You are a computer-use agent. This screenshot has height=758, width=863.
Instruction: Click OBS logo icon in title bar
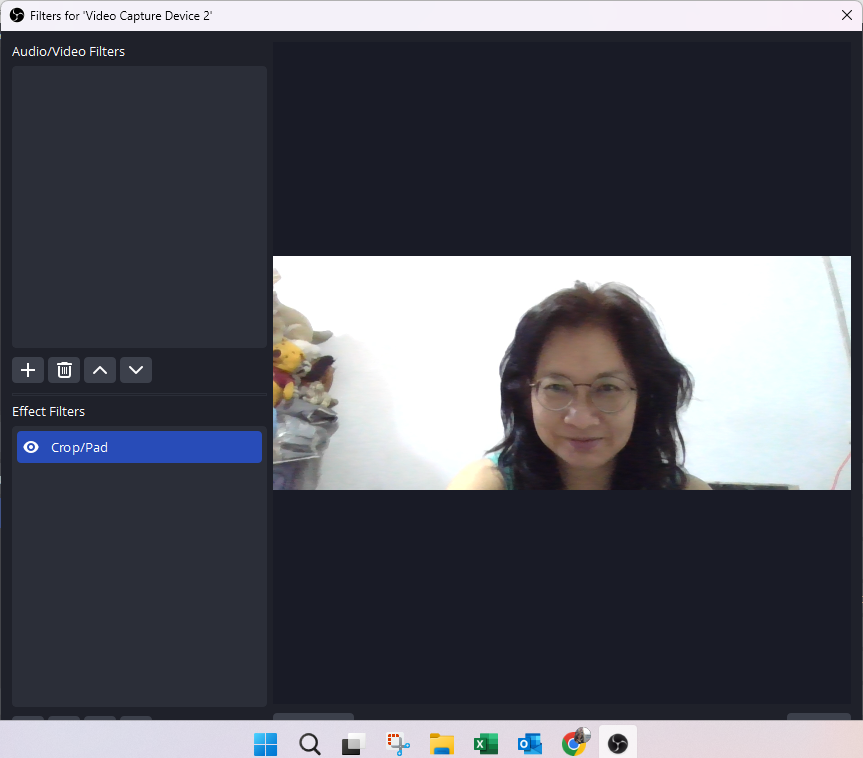click(x=17, y=15)
